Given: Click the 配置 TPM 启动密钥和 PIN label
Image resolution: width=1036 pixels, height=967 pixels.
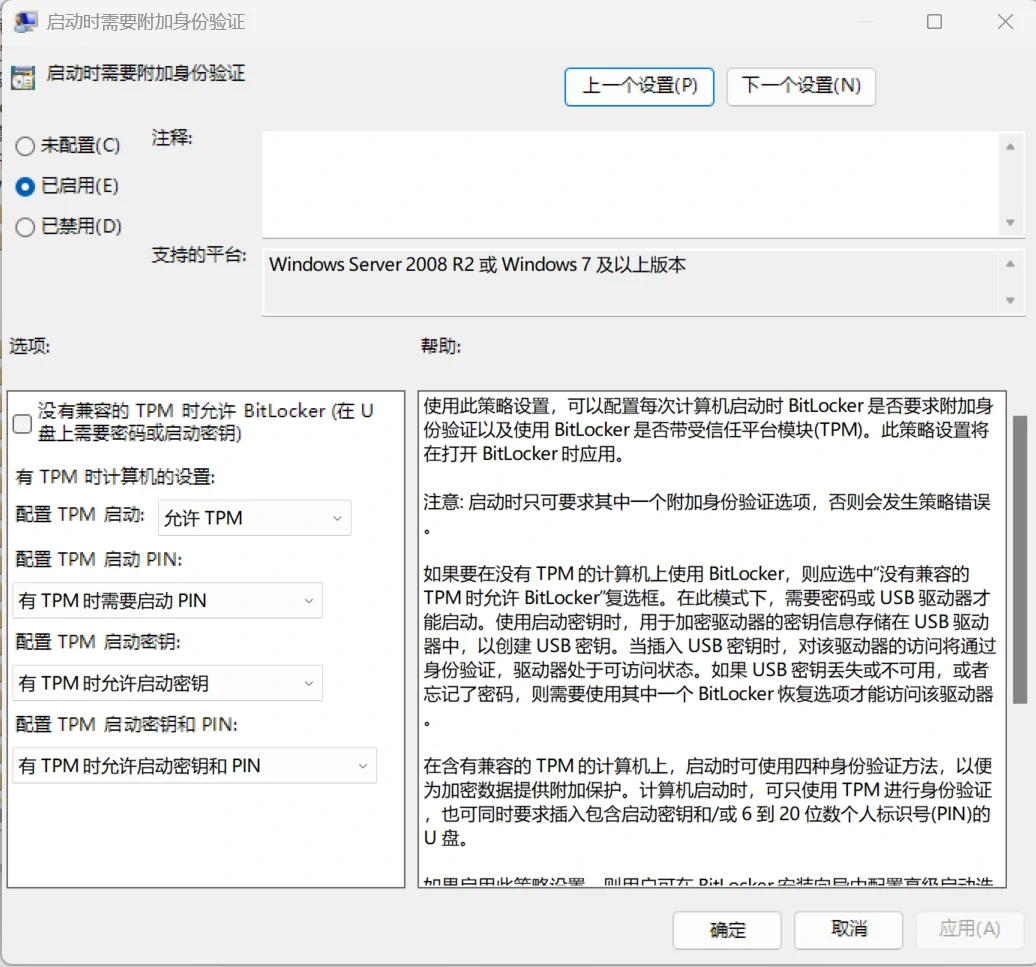Looking at the screenshot, I should tap(126, 725).
